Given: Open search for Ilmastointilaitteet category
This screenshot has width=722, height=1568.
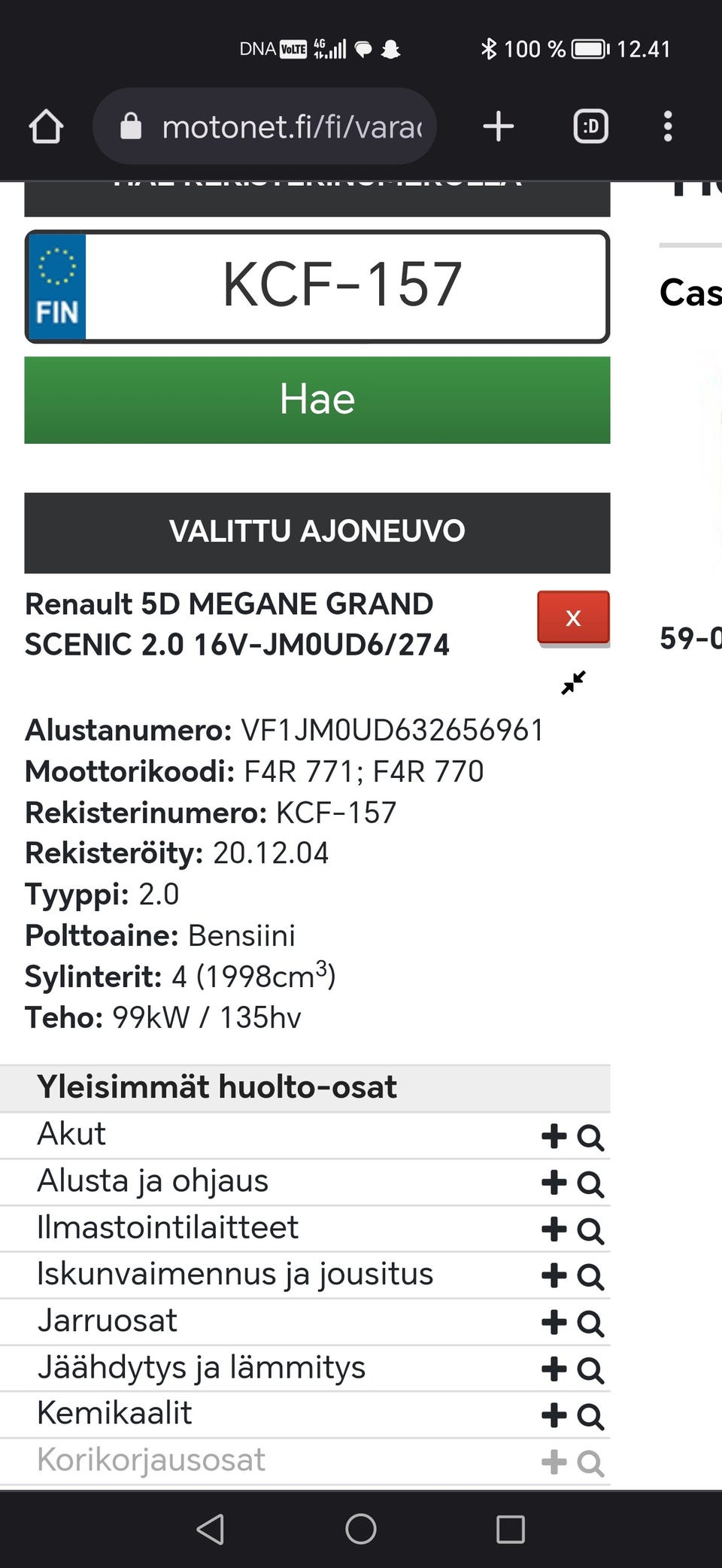Looking at the screenshot, I should pos(591,1230).
